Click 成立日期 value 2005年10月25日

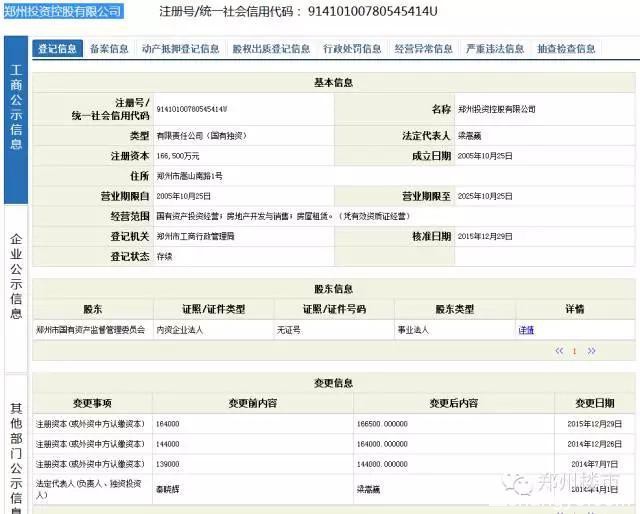[485, 156]
